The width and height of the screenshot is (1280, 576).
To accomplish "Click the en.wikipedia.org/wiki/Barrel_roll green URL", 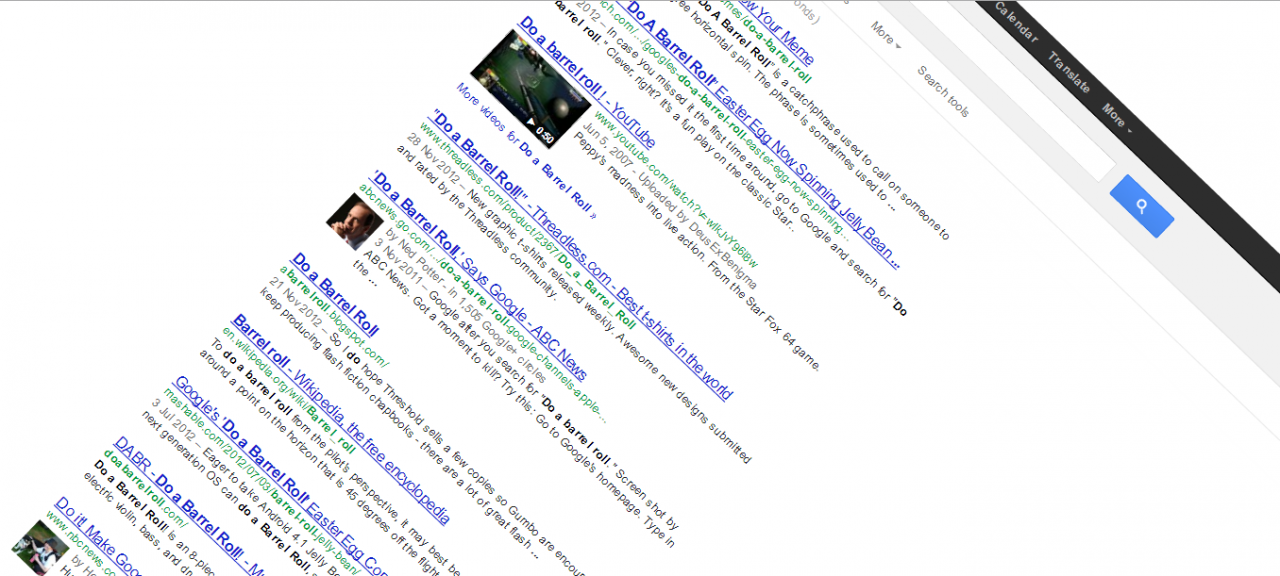I will (x=290, y=390).
